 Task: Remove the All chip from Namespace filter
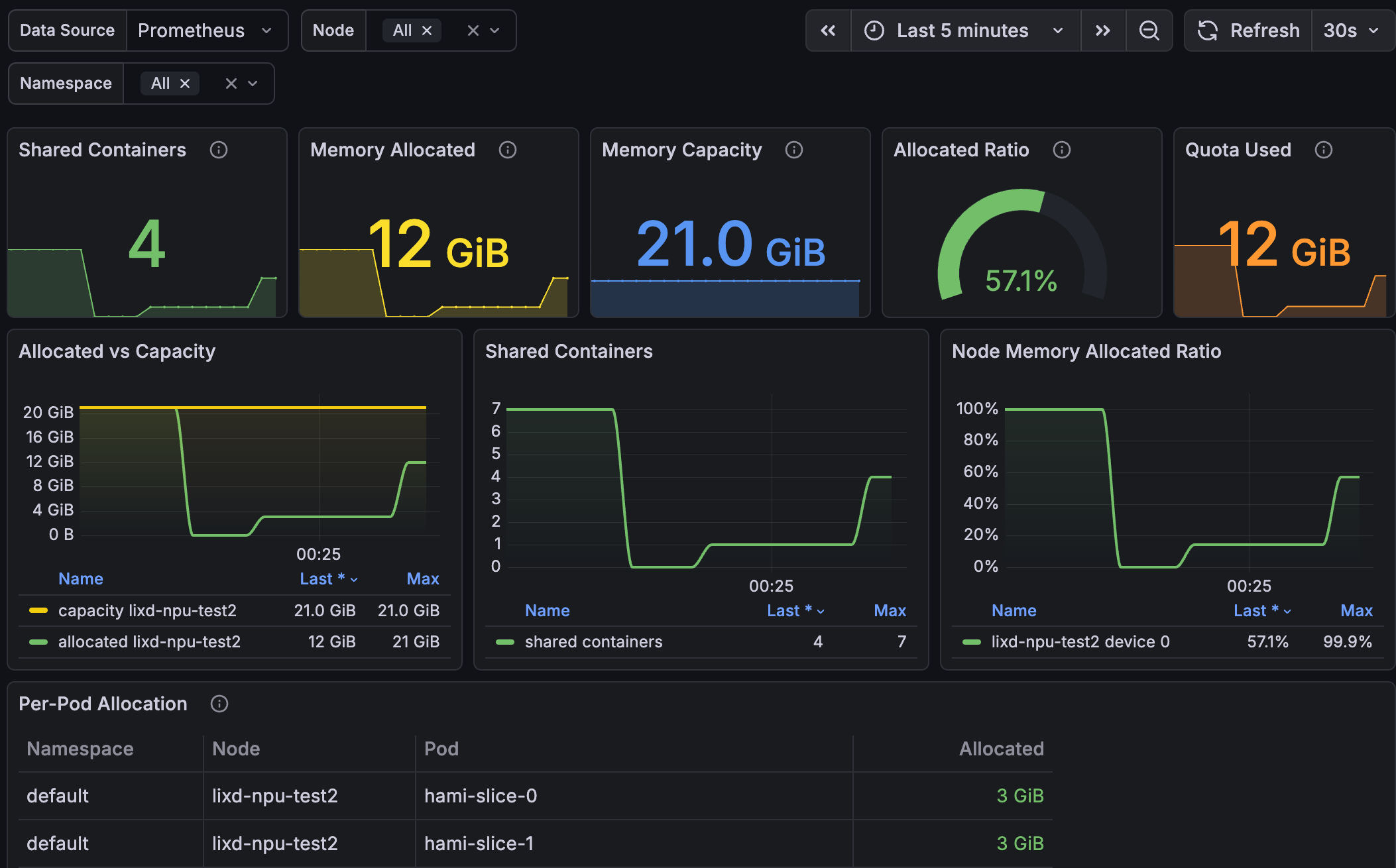click(185, 83)
